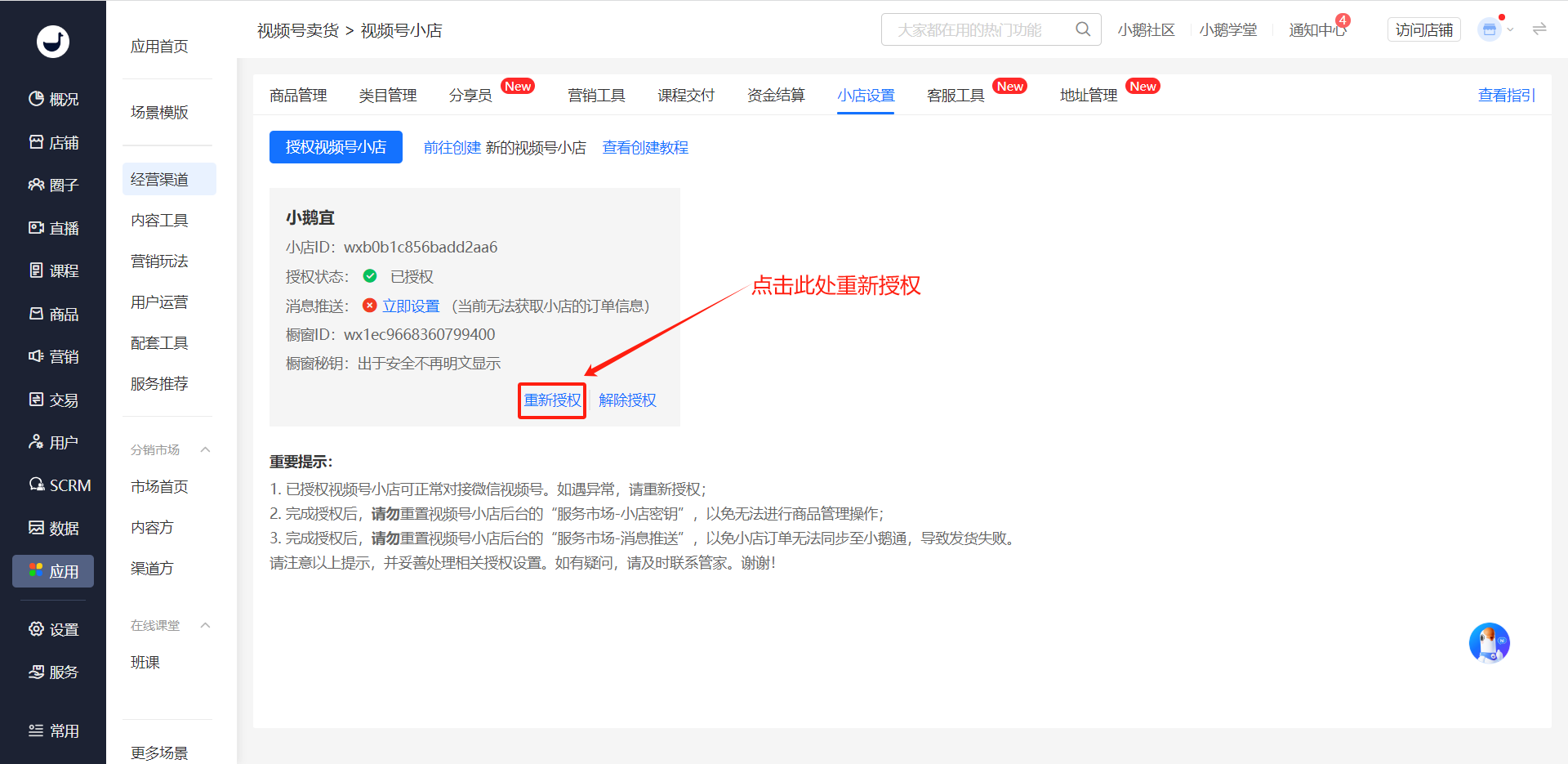Image resolution: width=1568 pixels, height=764 pixels.
Task: Open the 地址管理 tab
Action: pos(1089,96)
